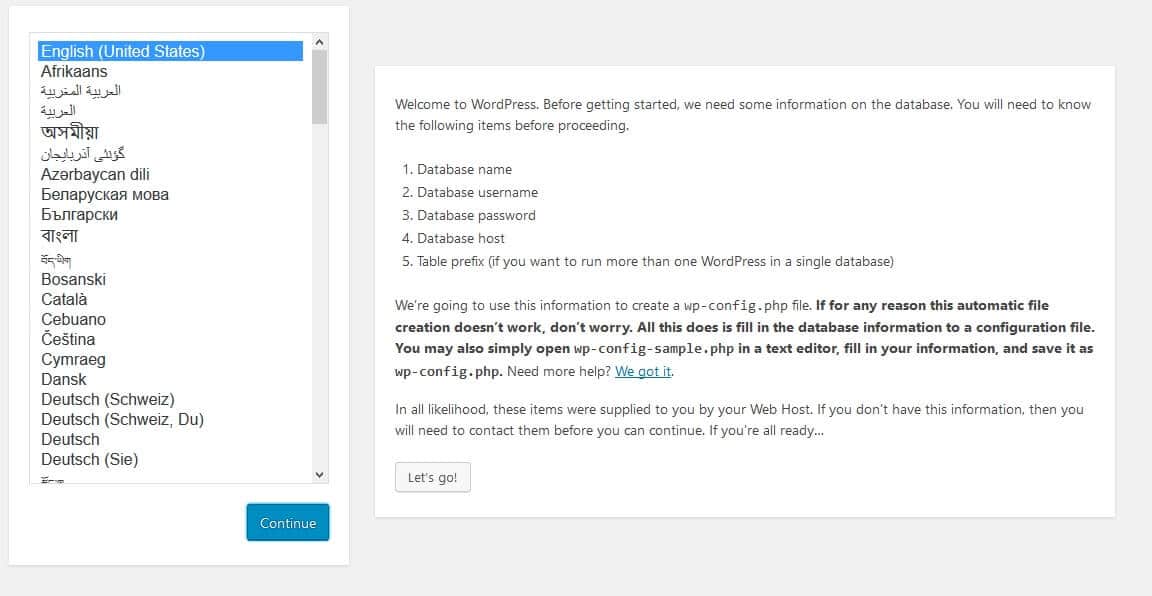1152x596 pixels.
Task: Choose Български as the installation language
Action: 85,214
